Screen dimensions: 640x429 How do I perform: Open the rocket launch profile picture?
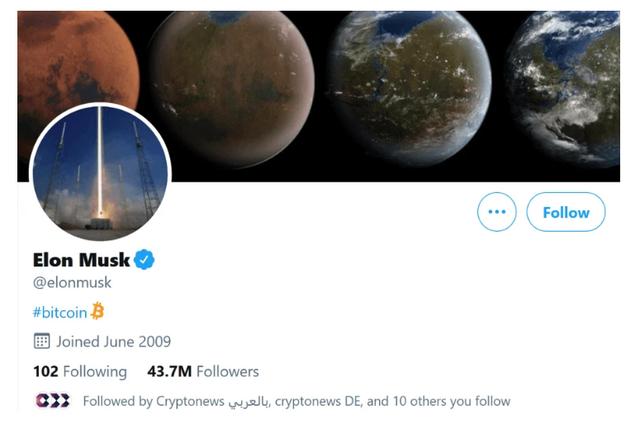(x=99, y=171)
